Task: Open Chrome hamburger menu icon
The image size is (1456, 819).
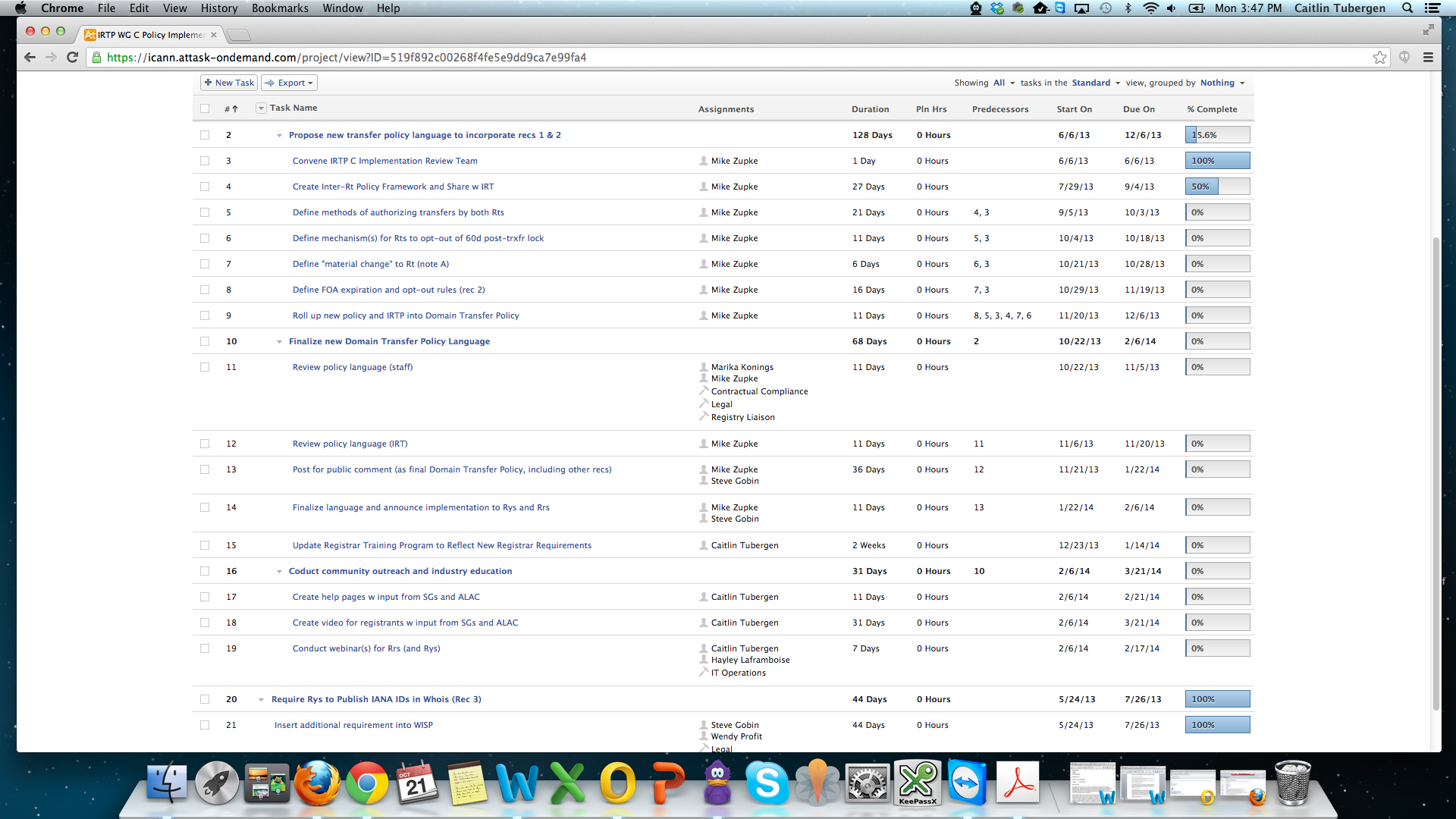Action: click(x=1428, y=58)
